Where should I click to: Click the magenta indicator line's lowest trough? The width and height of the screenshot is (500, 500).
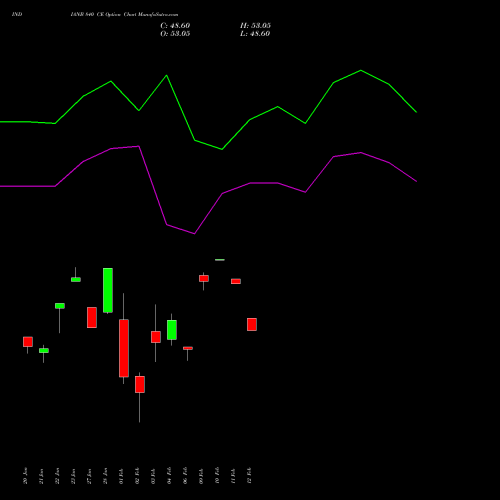[194, 233]
